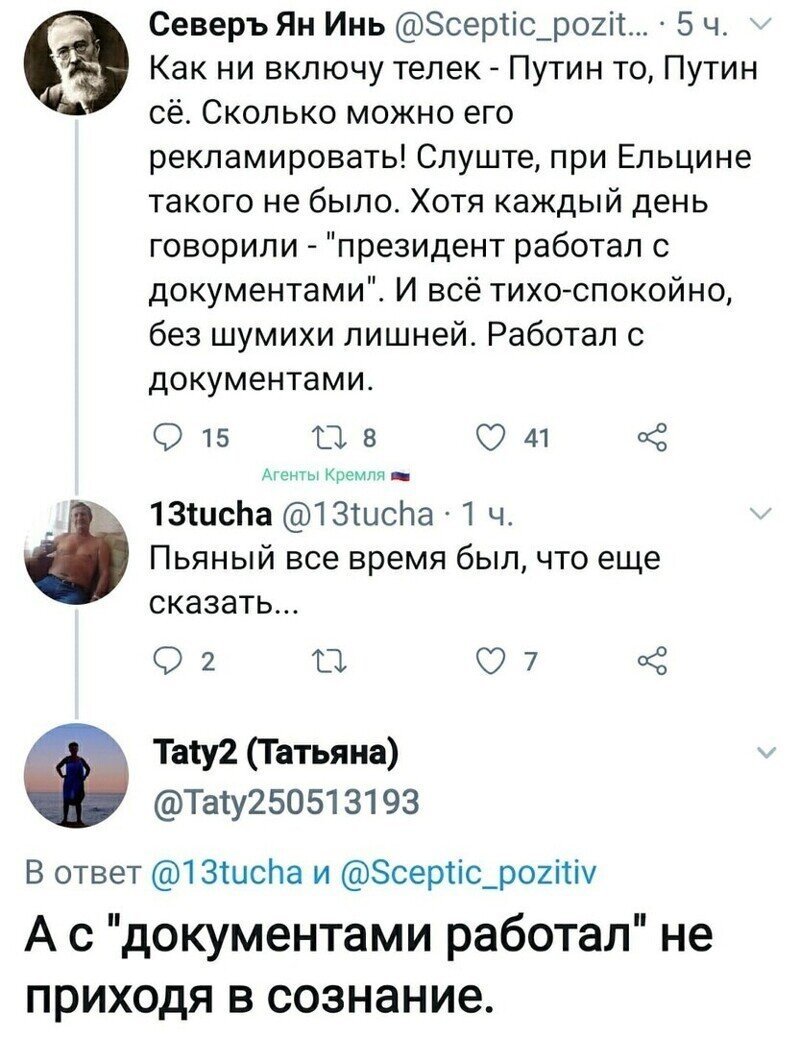800x1037 pixels.
Task: Share 13tucha's reply tweet
Action: [653, 661]
